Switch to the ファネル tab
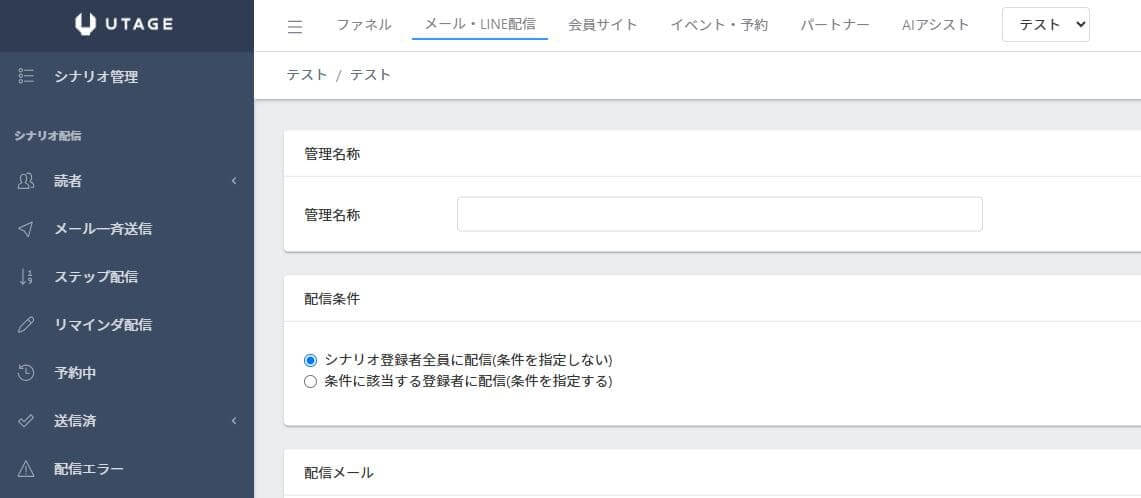The height and width of the screenshot is (498, 1141). click(x=364, y=25)
